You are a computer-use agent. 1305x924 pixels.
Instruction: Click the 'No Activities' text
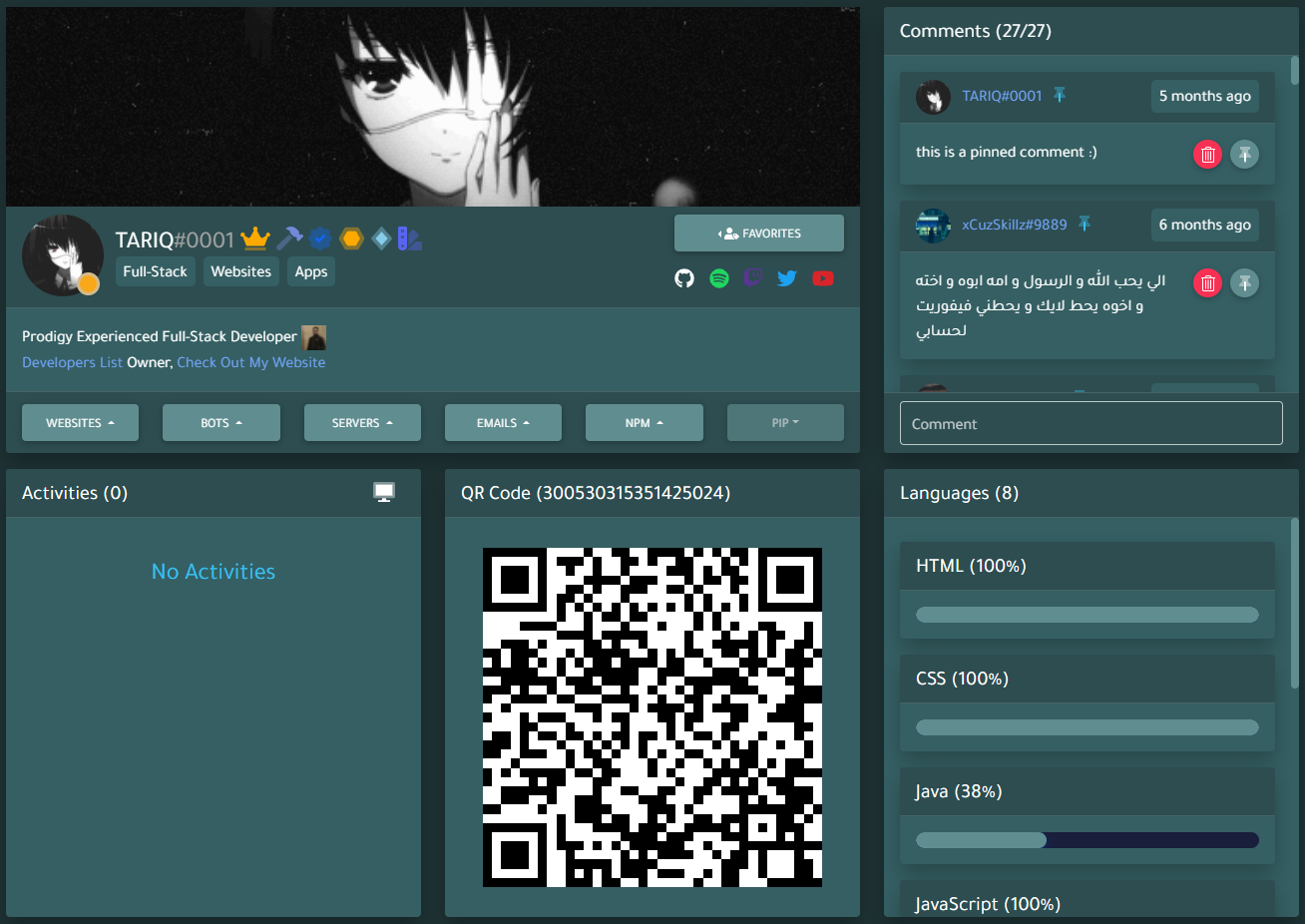214,572
